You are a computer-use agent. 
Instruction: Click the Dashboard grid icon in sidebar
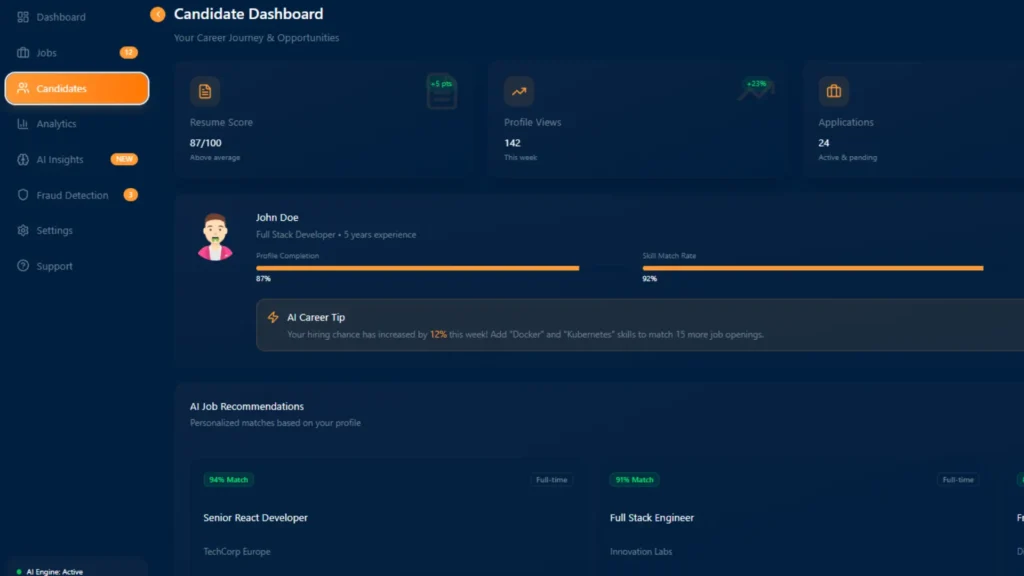click(23, 17)
